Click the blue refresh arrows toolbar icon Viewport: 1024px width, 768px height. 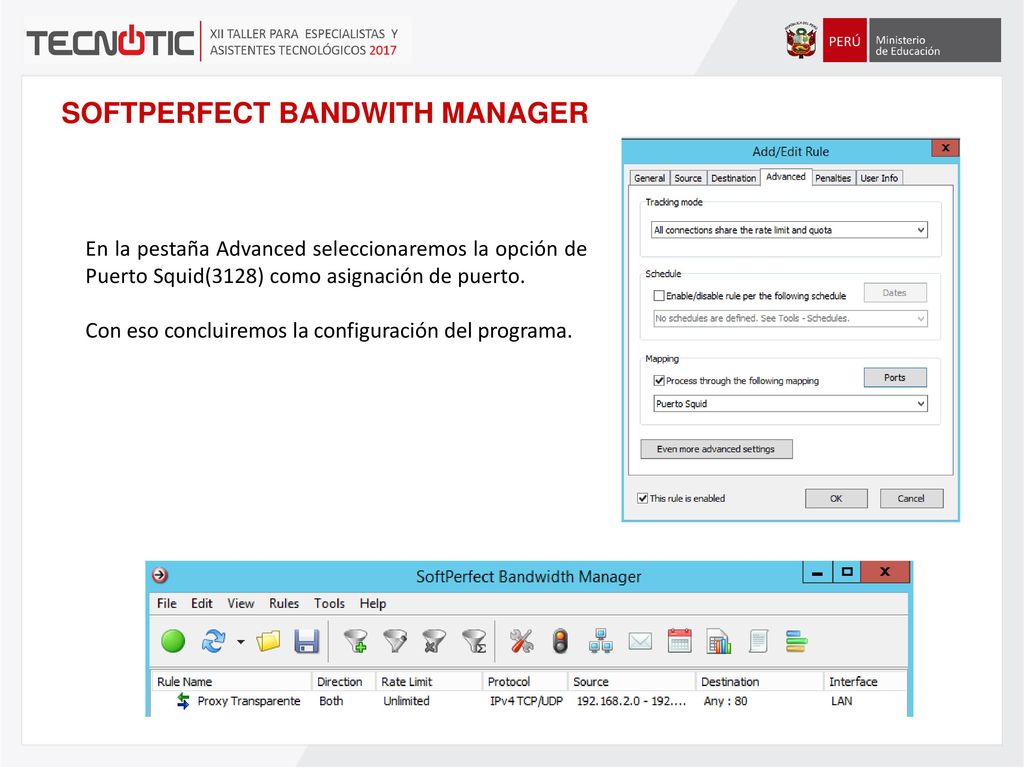coord(214,641)
